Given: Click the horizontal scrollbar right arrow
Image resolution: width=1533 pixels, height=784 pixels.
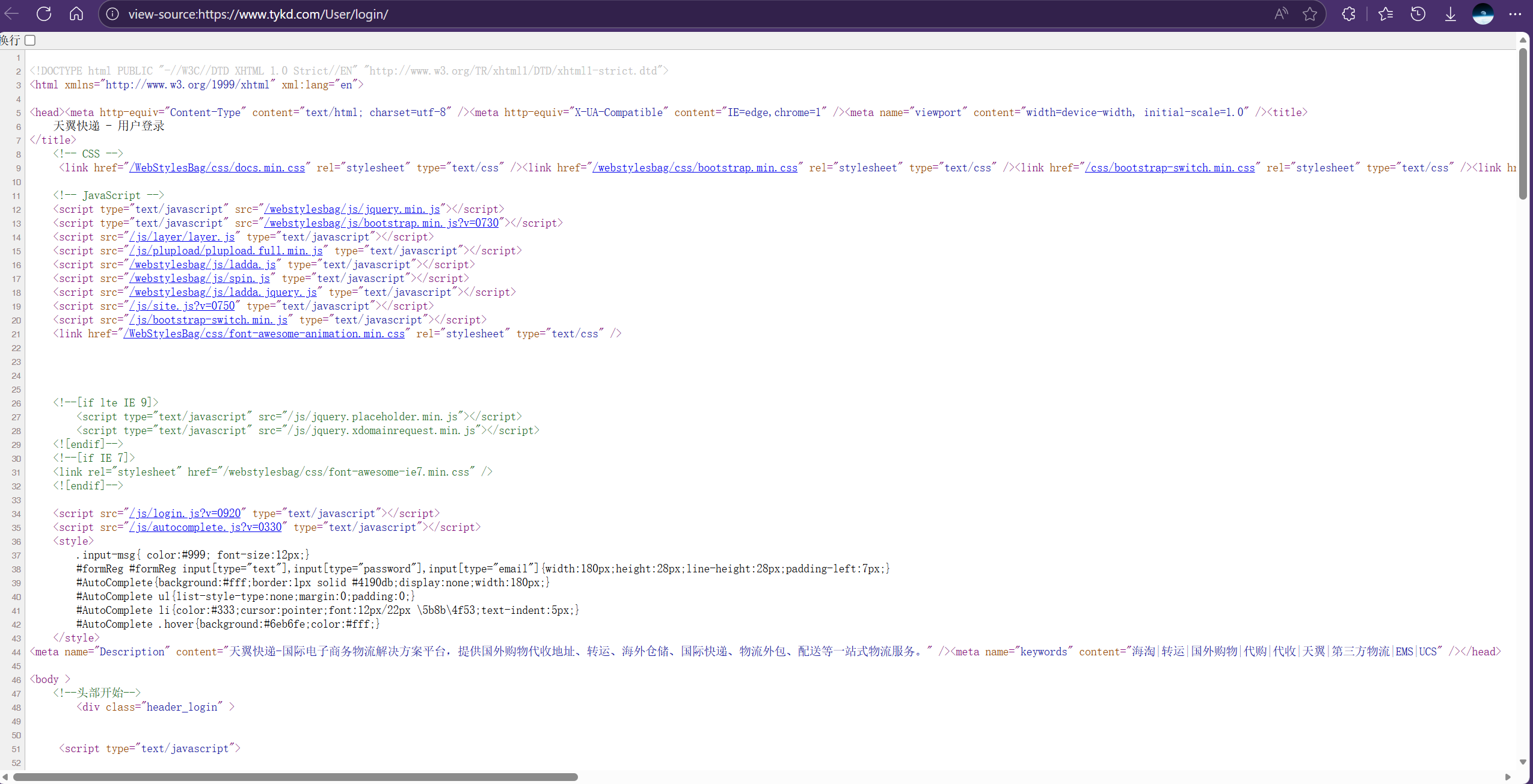Looking at the screenshot, I should 1508,777.
